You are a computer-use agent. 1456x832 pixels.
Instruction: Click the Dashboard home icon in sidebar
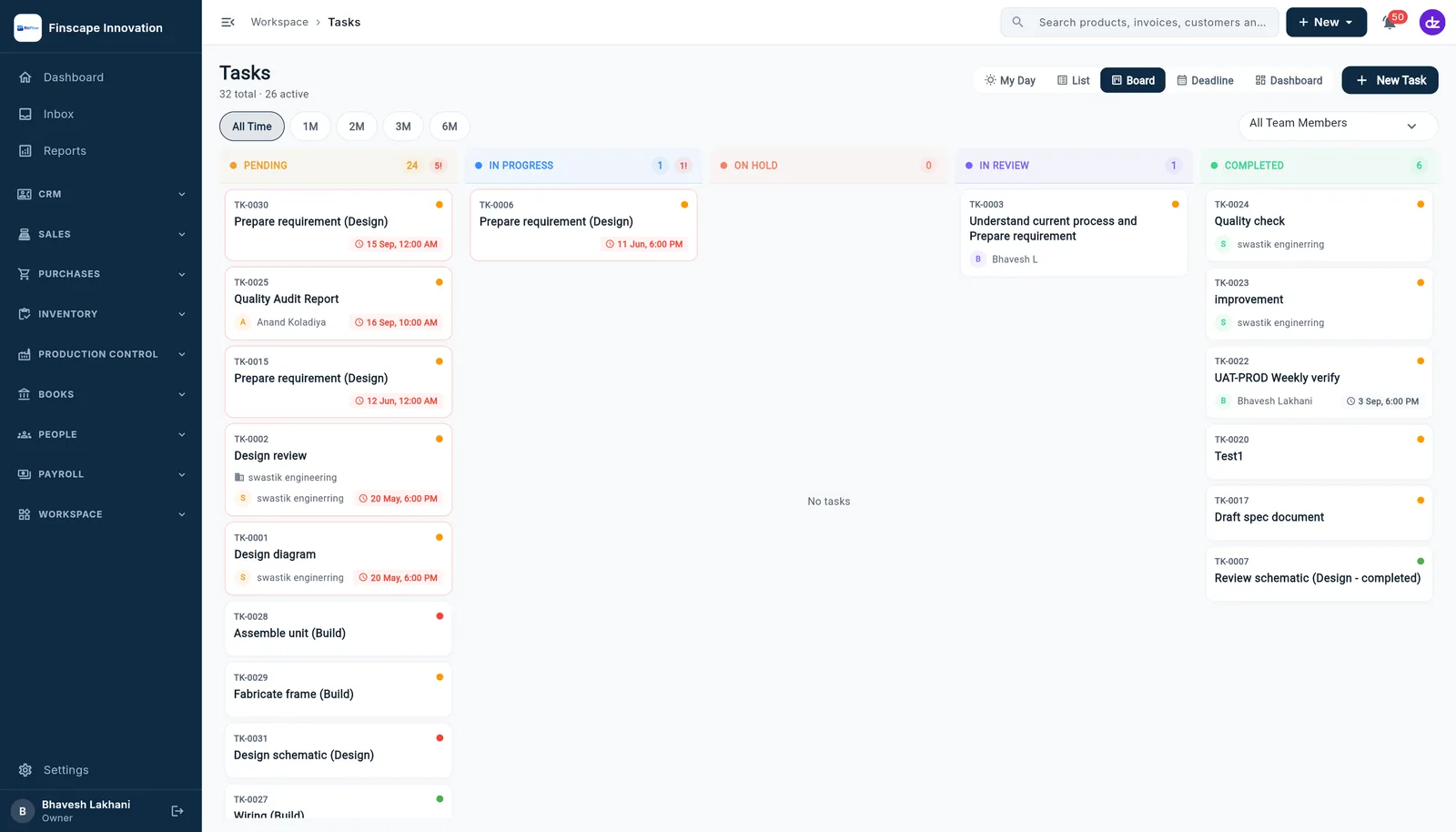pyautogui.click(x=25, y=77)
